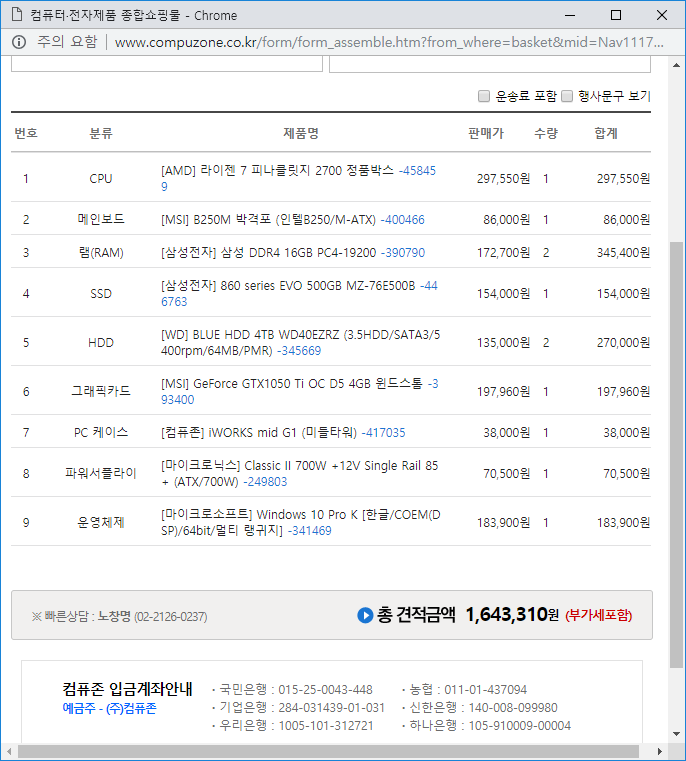
Task: Select the HDD category cell
Action: 101,343
